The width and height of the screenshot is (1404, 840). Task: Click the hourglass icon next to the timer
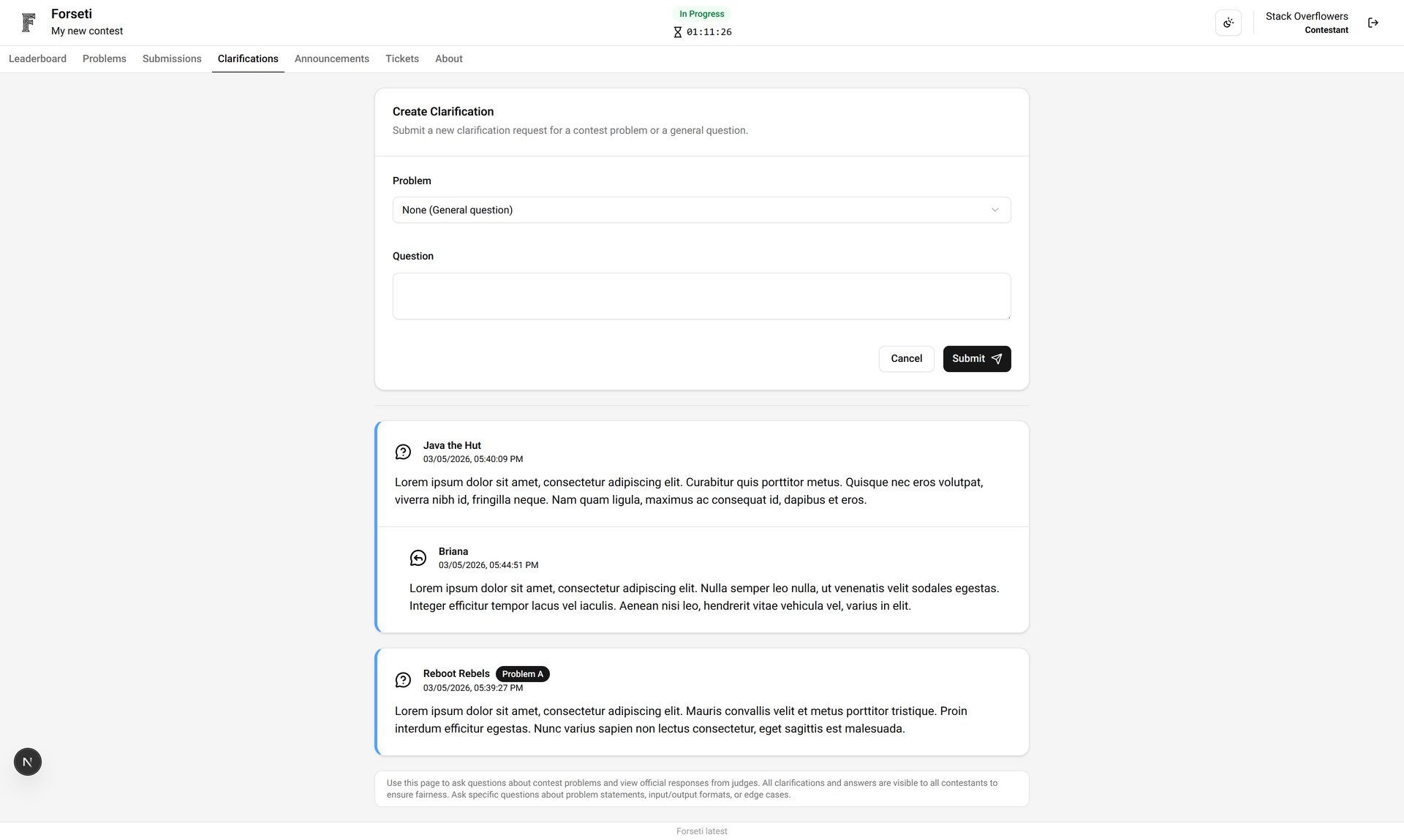(x=676, y=31)
